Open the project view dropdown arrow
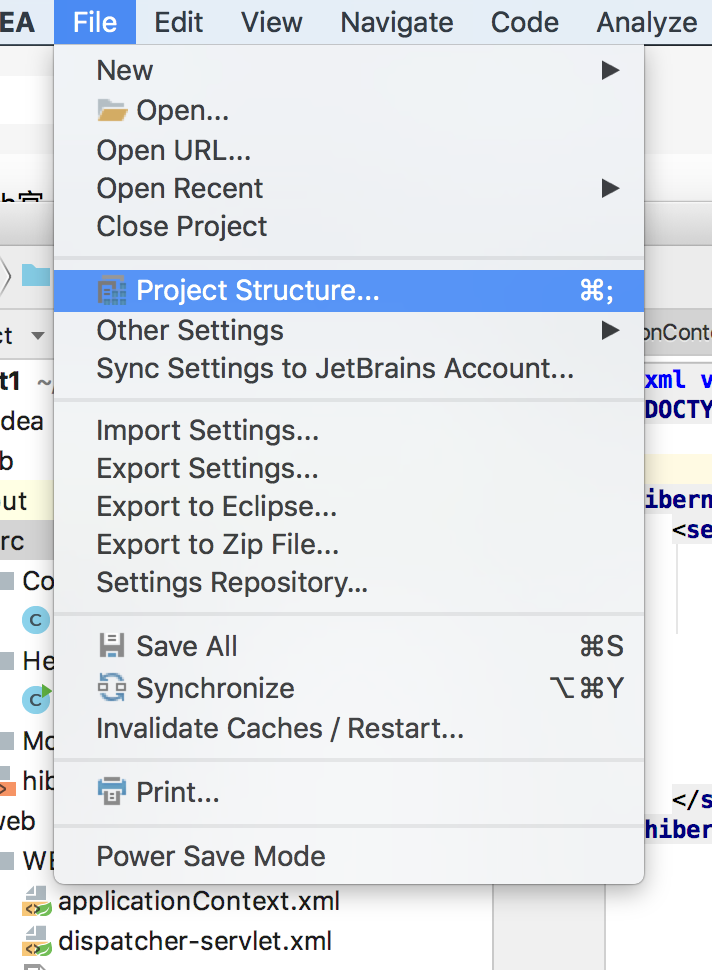 [x=38, y=335]
